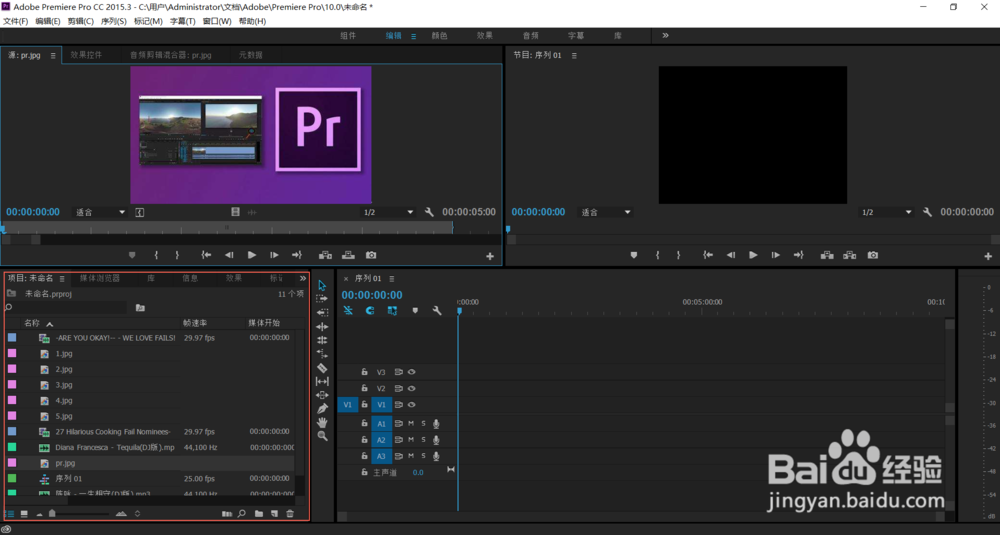Open project panel menu icon
This screenshot has height=535, width=1000.
tap(62, 279)
